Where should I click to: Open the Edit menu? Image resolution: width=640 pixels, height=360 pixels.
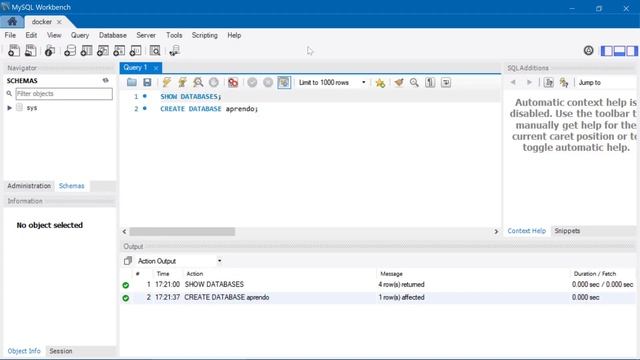[x=31, y=35]
